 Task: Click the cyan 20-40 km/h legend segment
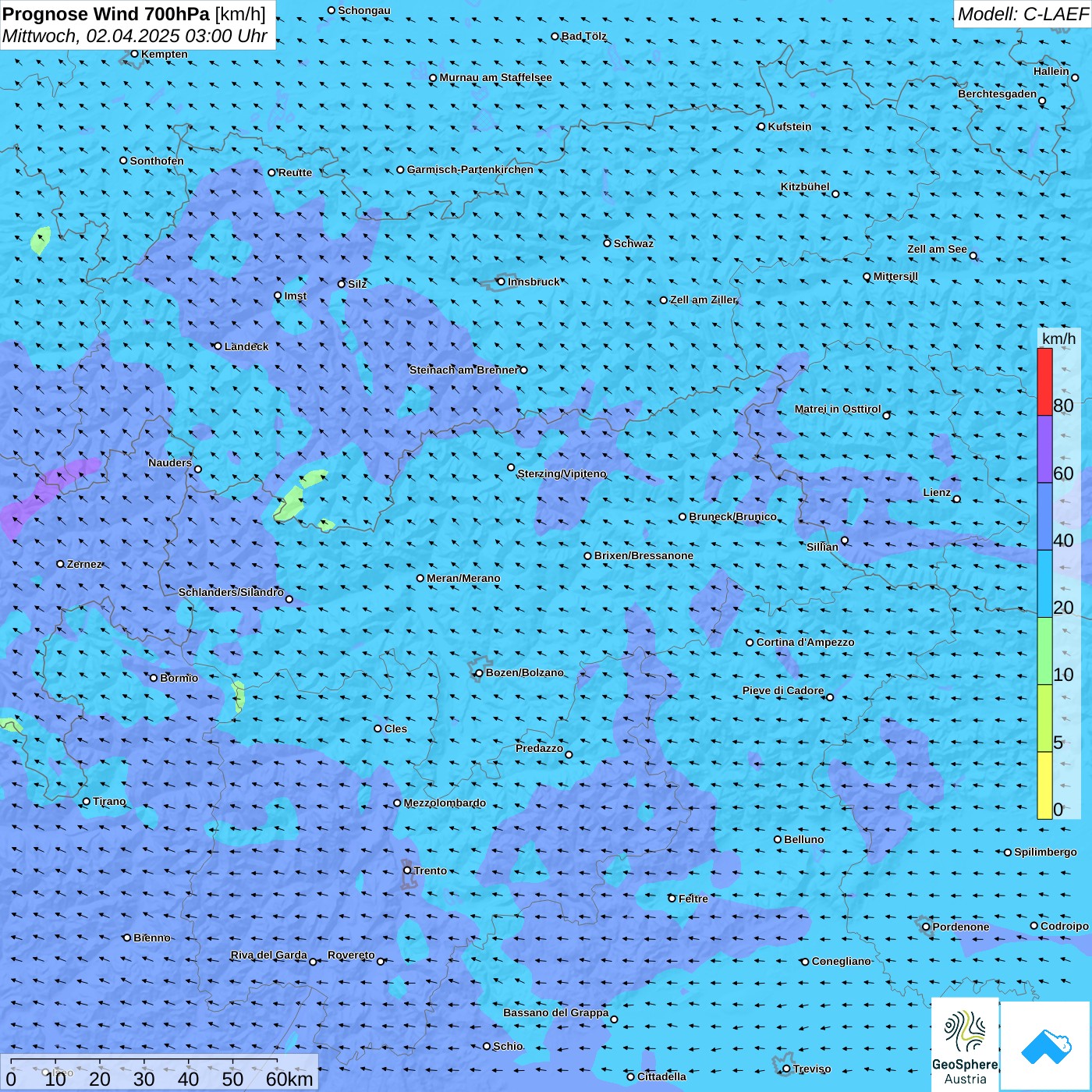click(1044, 584)
